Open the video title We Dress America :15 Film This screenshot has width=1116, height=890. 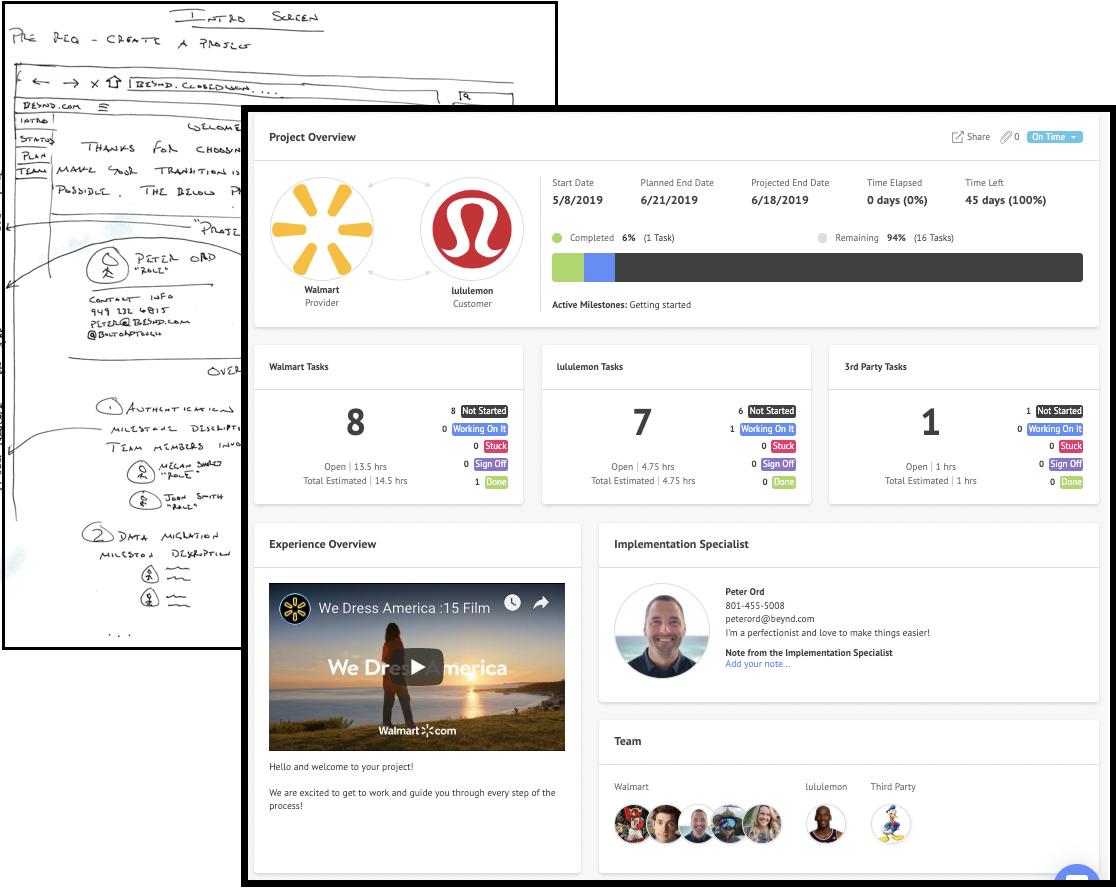point(404,608)
